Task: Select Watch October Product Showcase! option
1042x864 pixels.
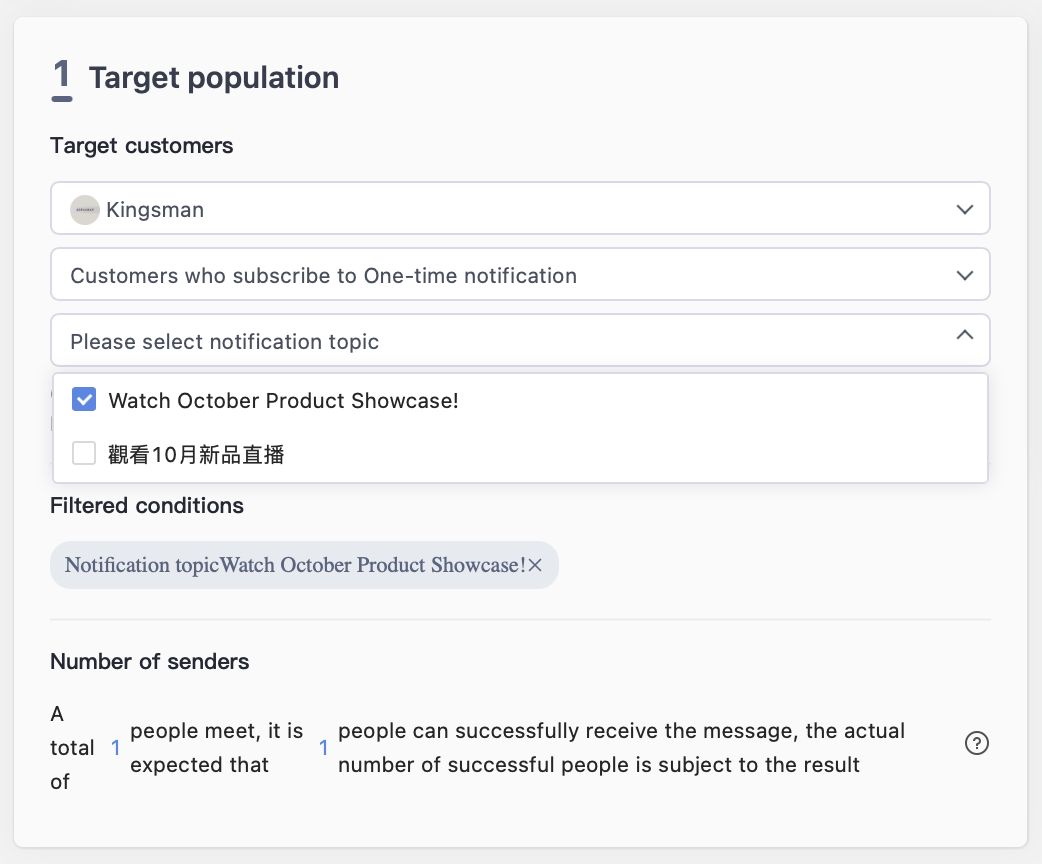Action: tap(283, 400)
